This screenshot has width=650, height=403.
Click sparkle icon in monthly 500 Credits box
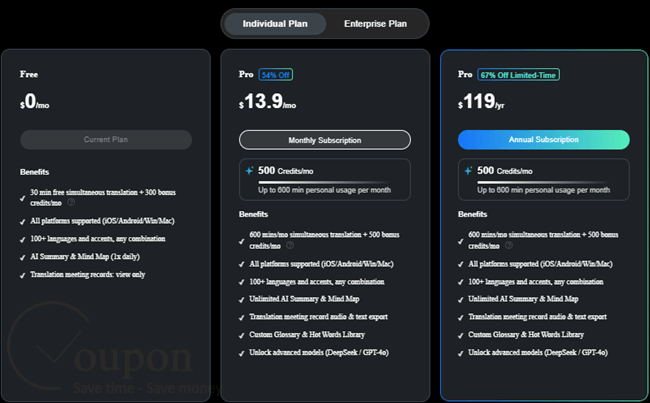point(249,171)
